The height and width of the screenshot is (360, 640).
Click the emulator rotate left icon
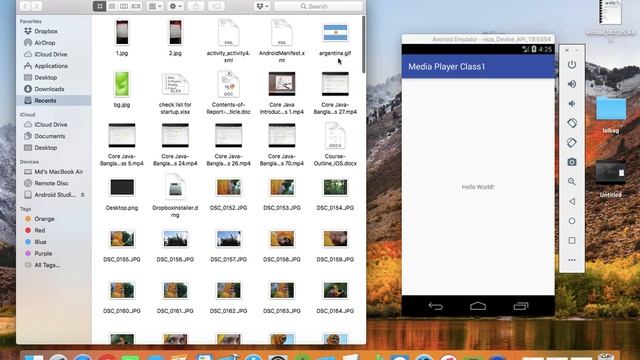572,123
